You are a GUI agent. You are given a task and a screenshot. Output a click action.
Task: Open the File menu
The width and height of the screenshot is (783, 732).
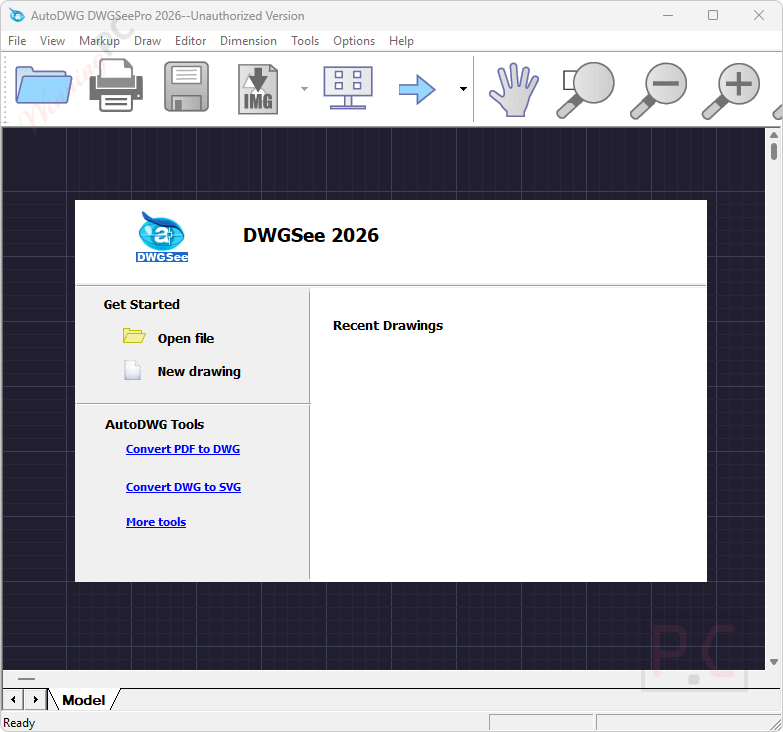click(x=17, y=41)
